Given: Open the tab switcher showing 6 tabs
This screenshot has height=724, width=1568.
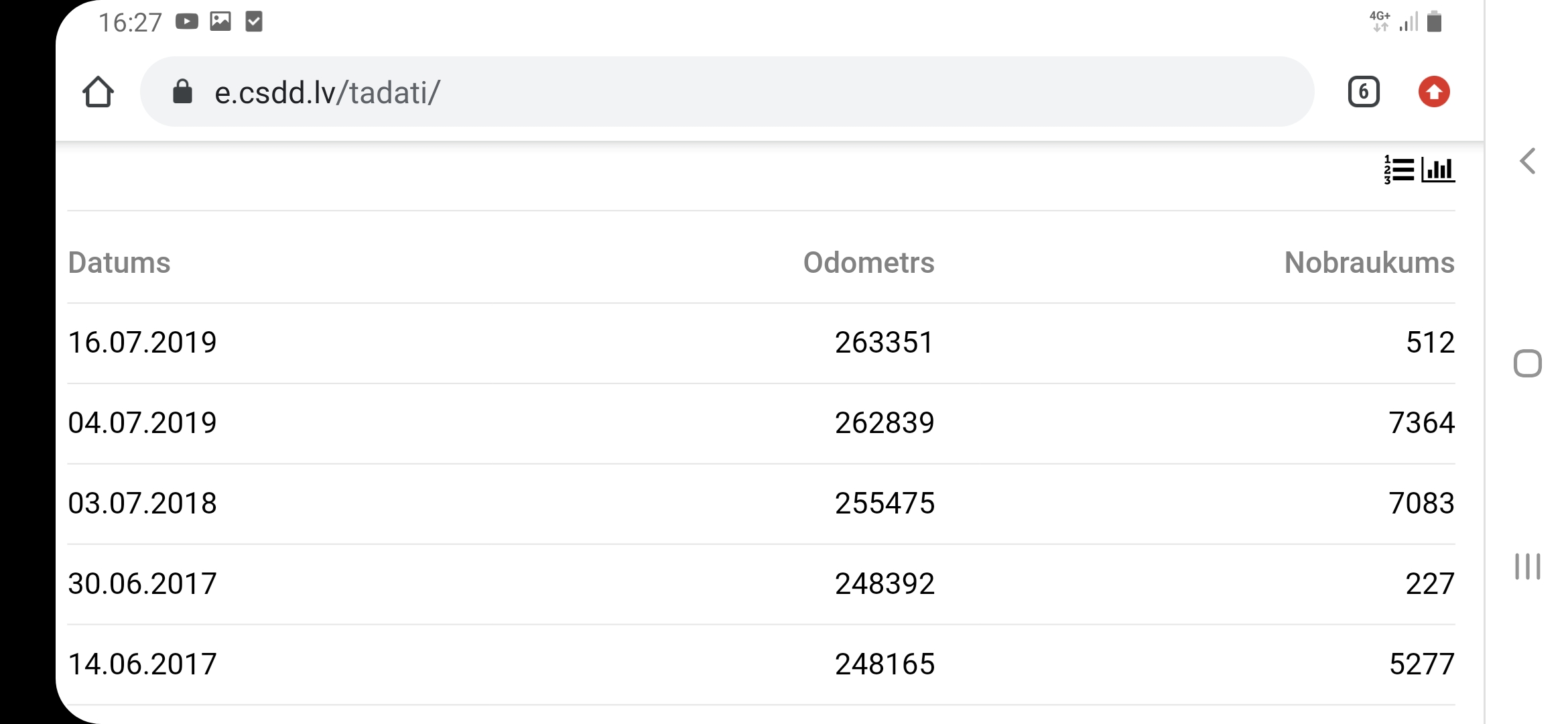Looking at the screenshot, I should 1363,92.
